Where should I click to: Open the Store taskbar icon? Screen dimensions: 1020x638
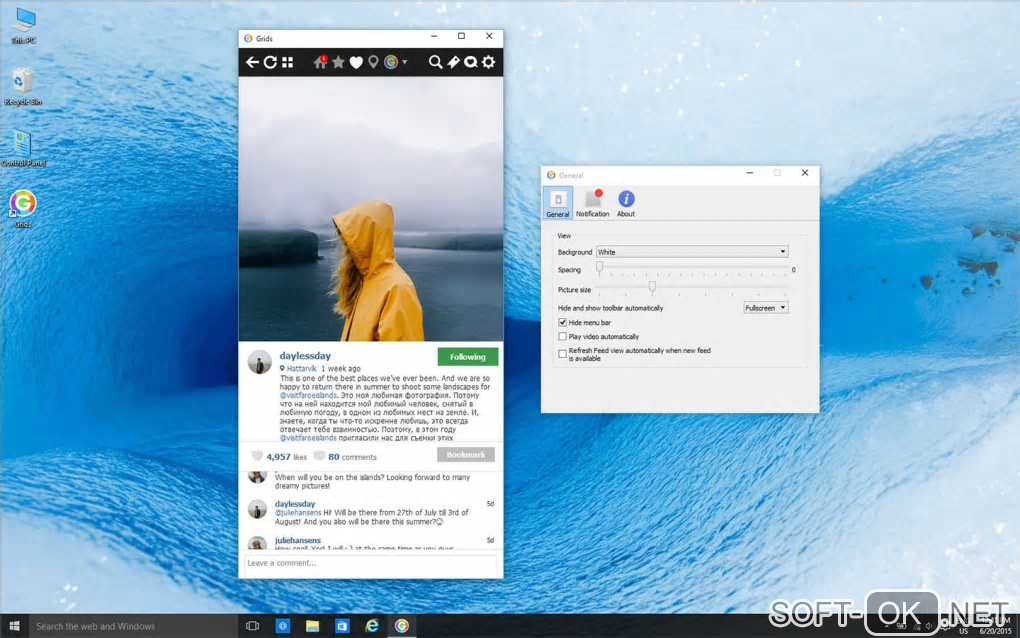(342, 626)
